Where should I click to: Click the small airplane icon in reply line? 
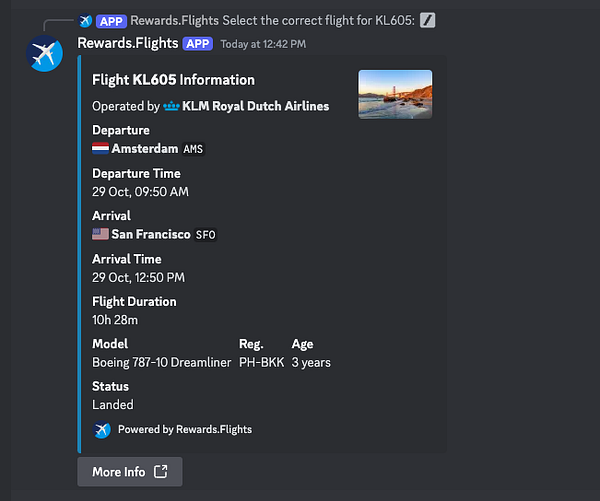click(x=85, y=21)
